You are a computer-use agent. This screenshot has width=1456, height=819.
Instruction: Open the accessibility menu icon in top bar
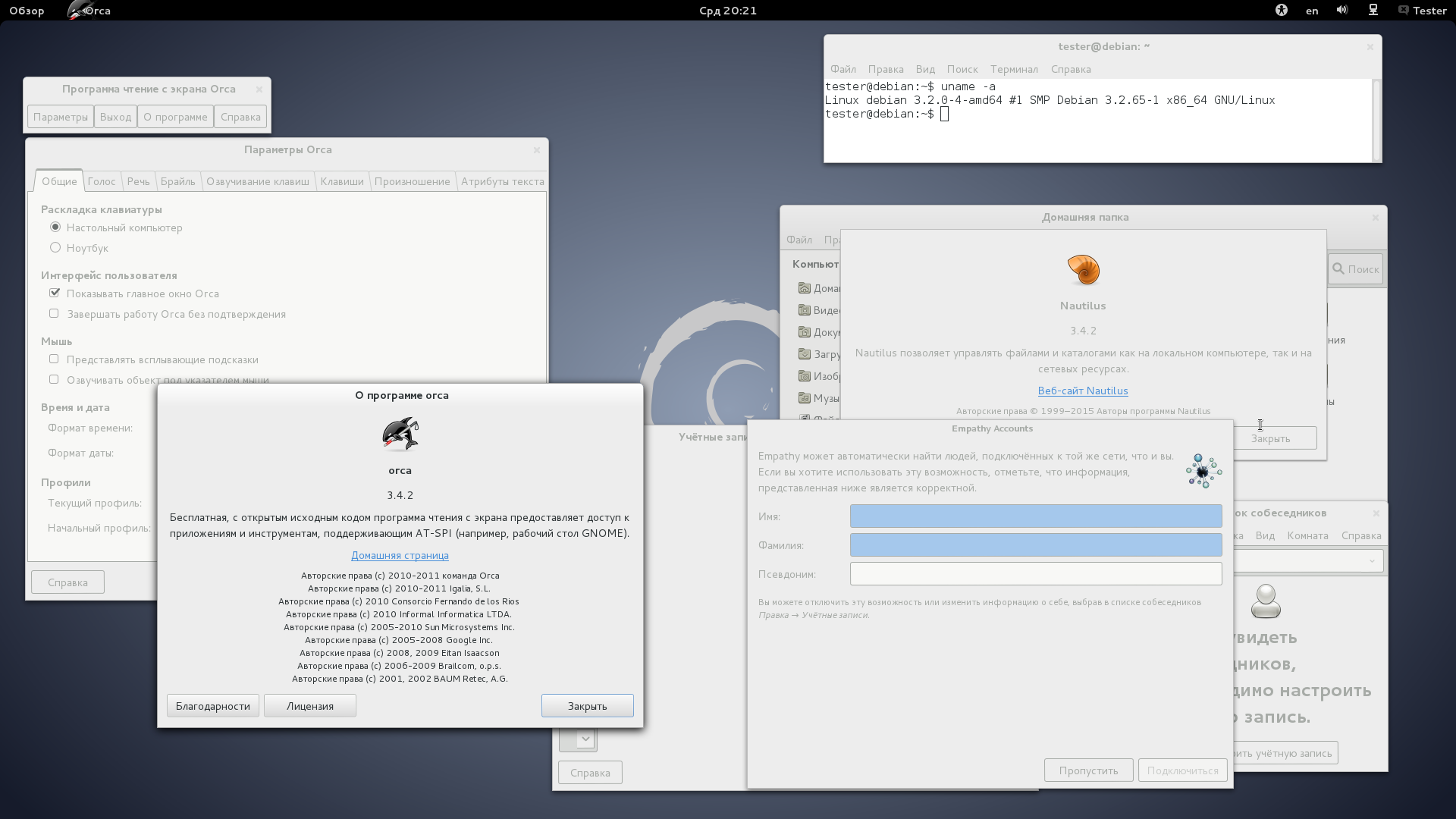click(1281, 11)
